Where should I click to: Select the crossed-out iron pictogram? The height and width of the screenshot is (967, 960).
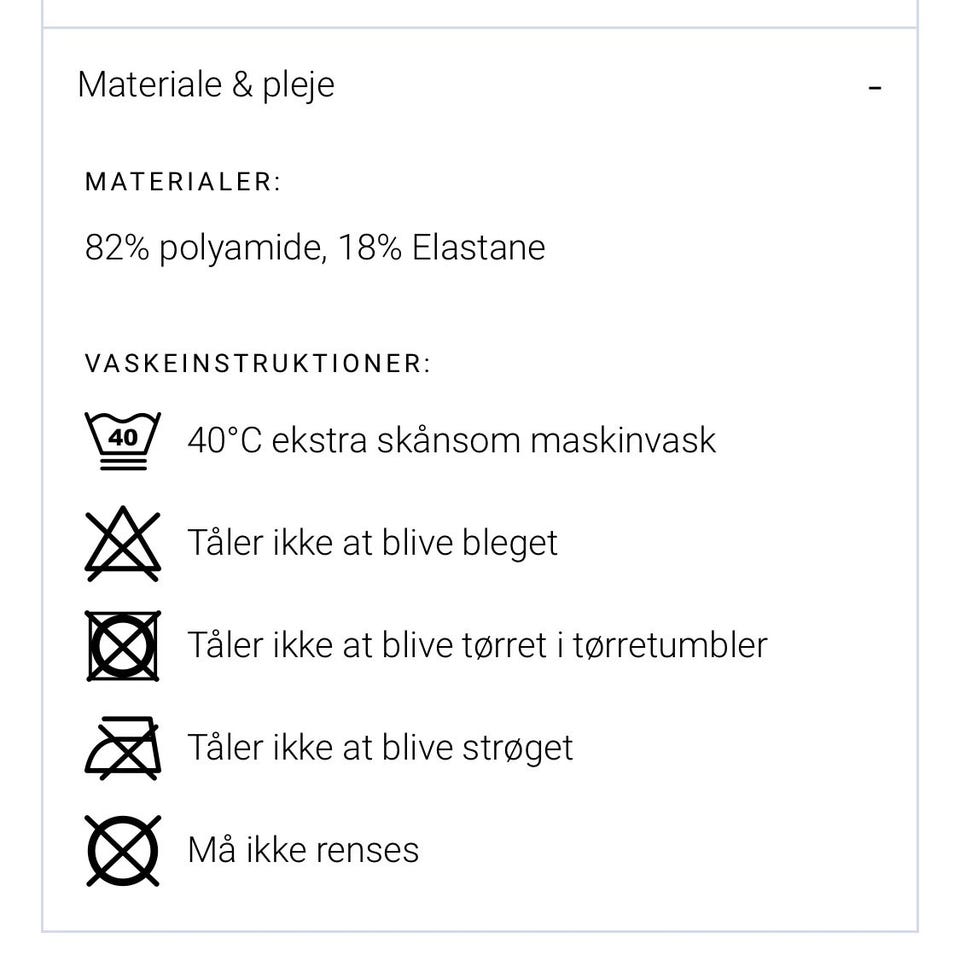[x=122, y=747]
